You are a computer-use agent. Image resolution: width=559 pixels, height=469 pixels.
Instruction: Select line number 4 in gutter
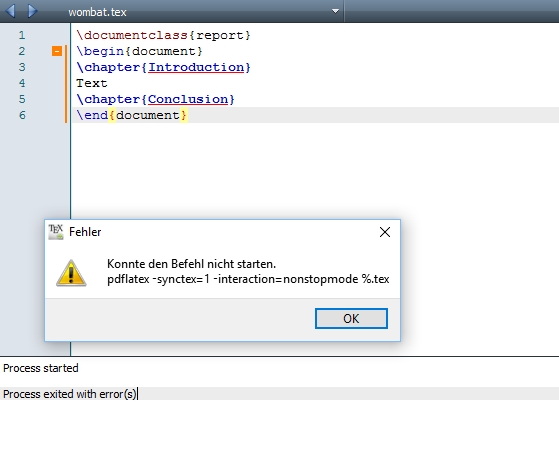22,83
